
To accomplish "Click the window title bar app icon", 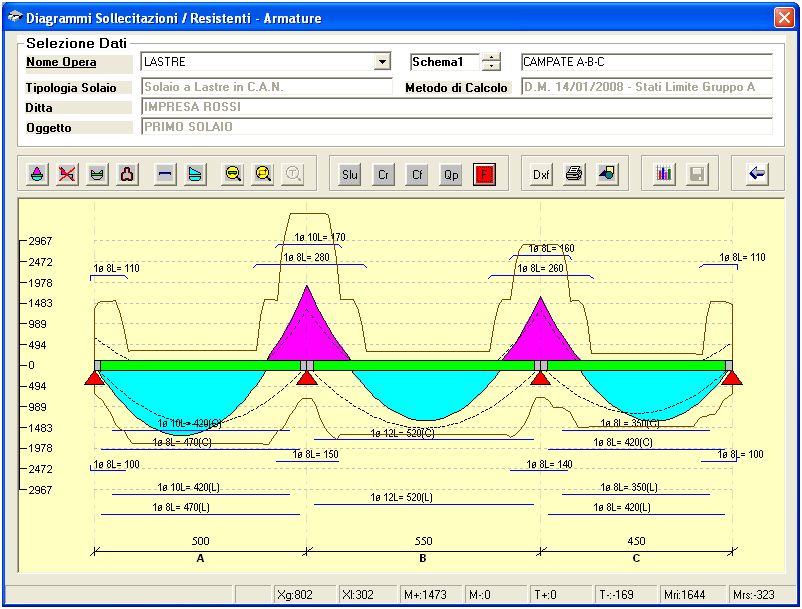I will point(15,18).
